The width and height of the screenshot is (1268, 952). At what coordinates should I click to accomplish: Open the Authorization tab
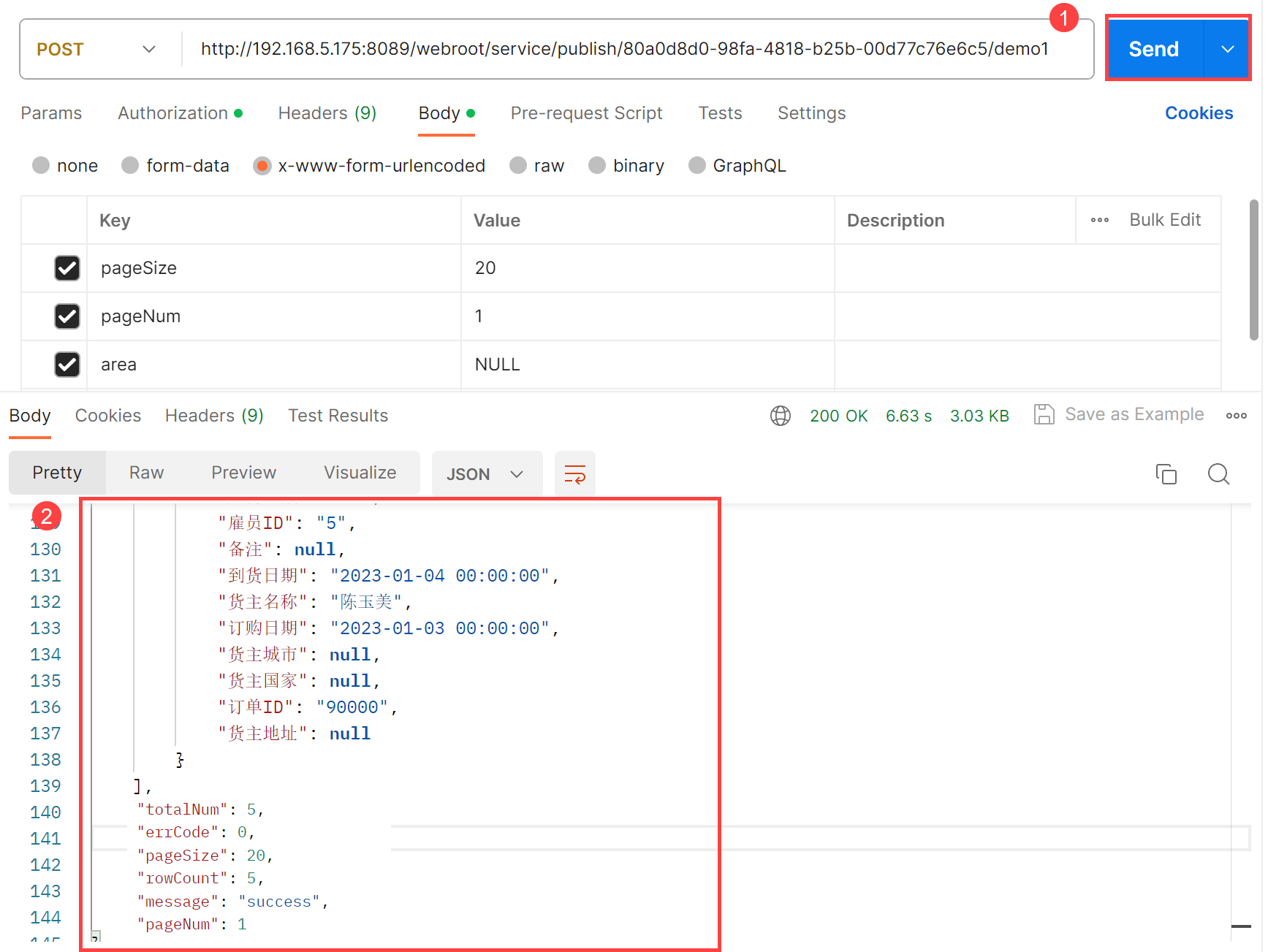180,113
